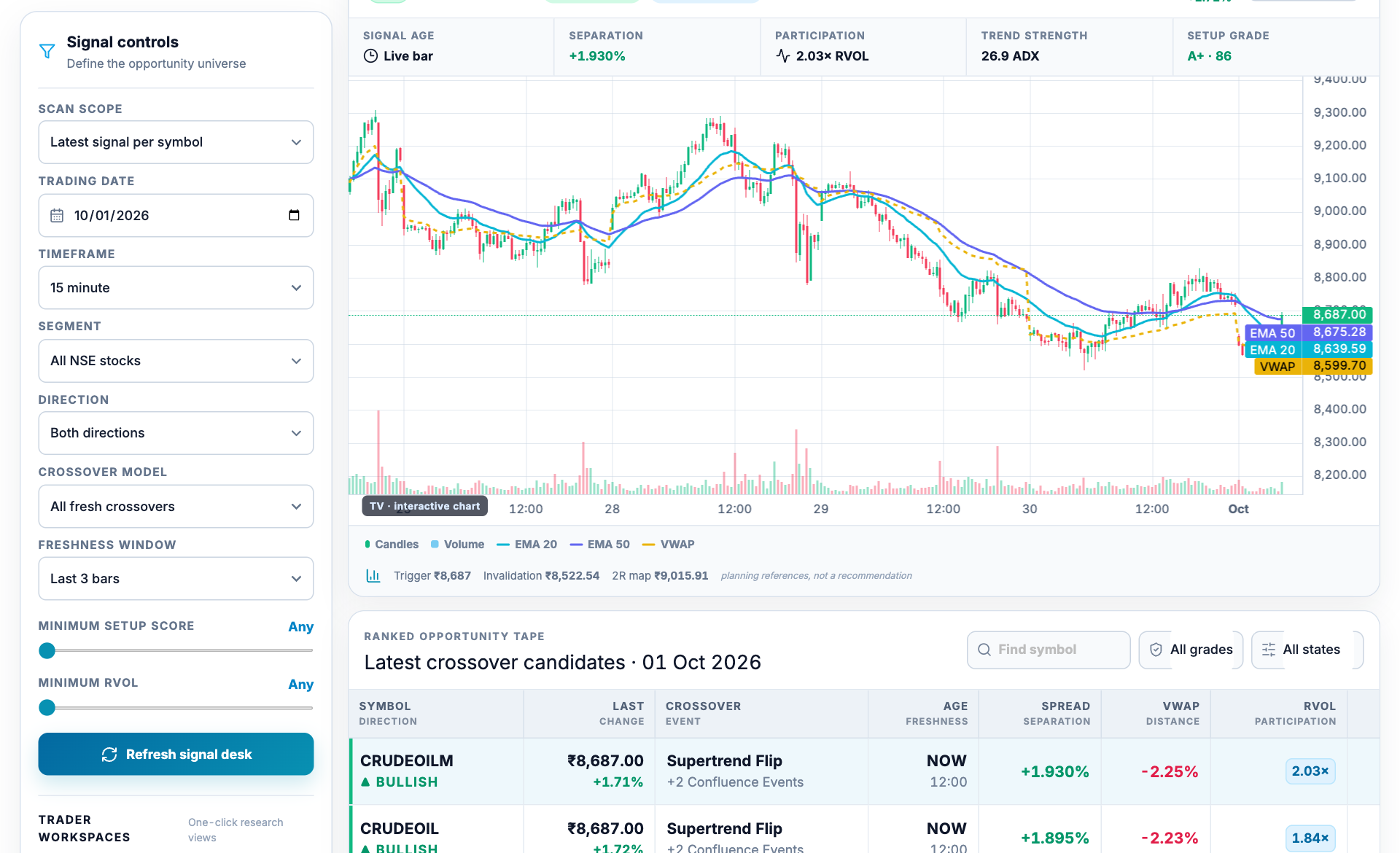Click the Live bar clock icon
The image size is (1400, 853).
tap(370, 56)
